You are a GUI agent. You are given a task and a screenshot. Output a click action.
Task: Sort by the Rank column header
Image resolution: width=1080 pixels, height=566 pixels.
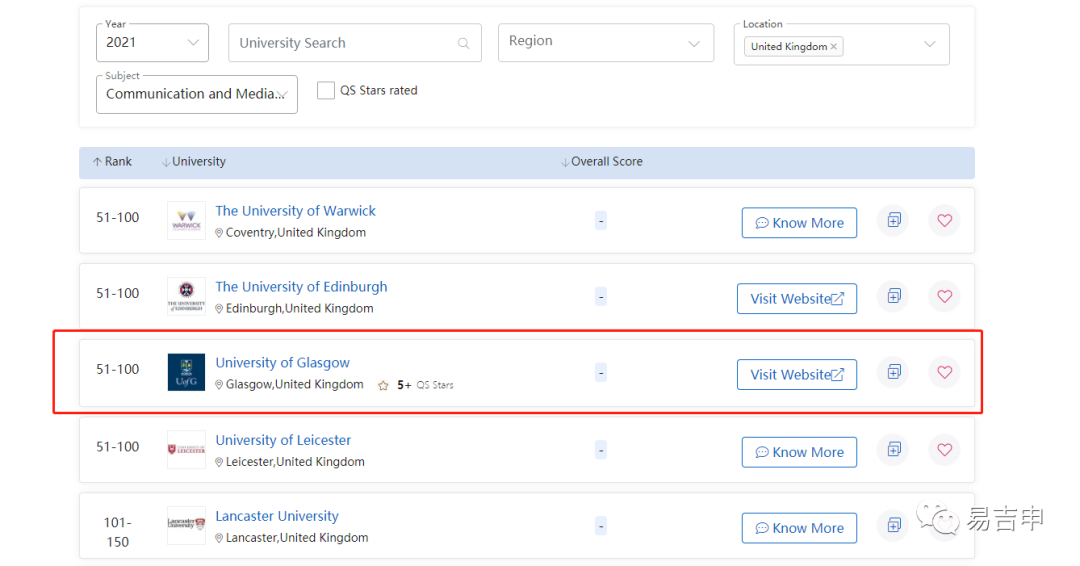[112, 162]
